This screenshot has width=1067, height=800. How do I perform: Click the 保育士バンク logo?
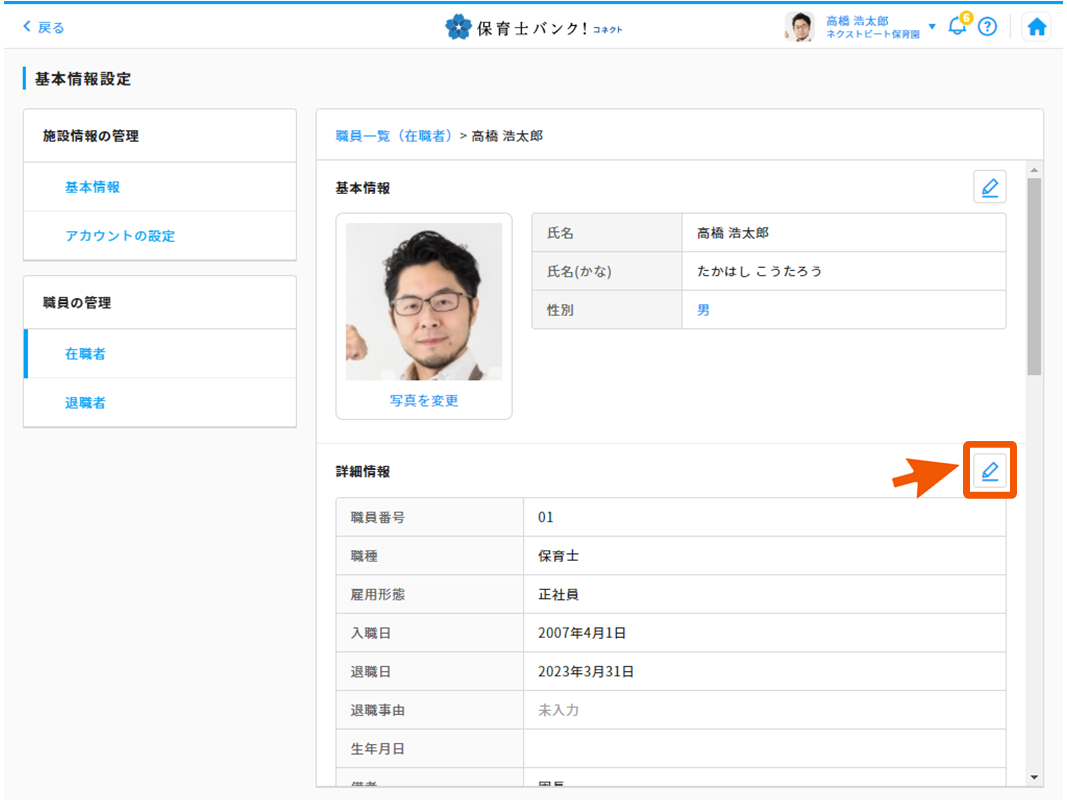coord(533,27)
